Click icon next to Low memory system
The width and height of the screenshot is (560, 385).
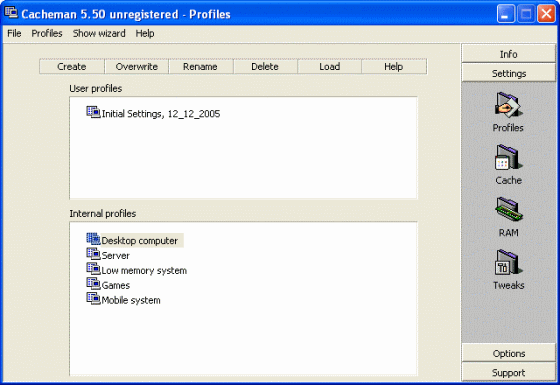[x=93, y=269]
